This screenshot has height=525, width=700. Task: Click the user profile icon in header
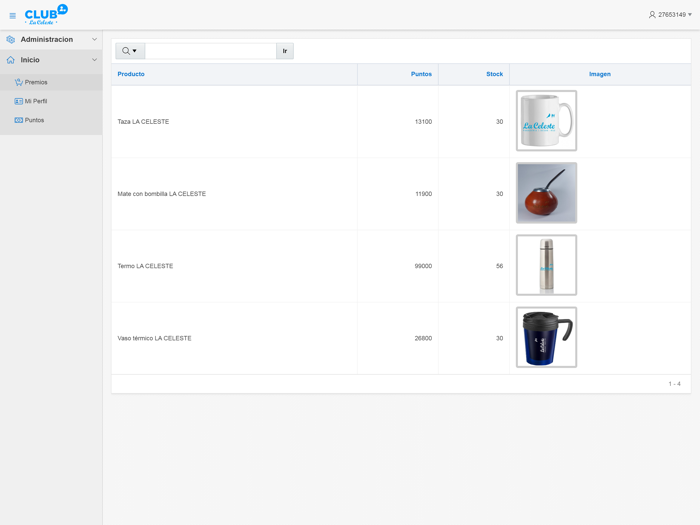pyautogui.click(x=652, y=15)
